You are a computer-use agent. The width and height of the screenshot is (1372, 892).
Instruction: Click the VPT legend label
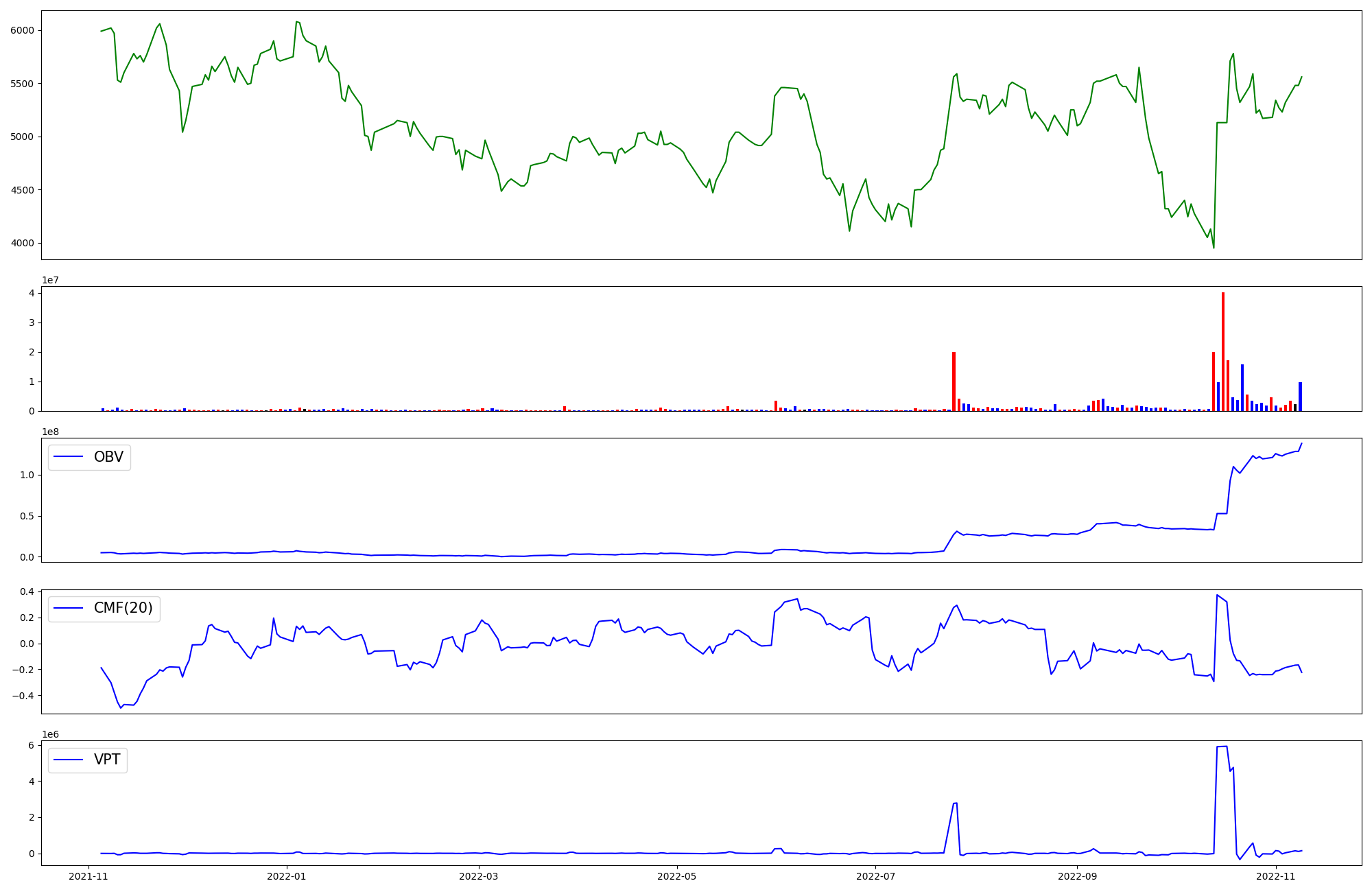107,760
